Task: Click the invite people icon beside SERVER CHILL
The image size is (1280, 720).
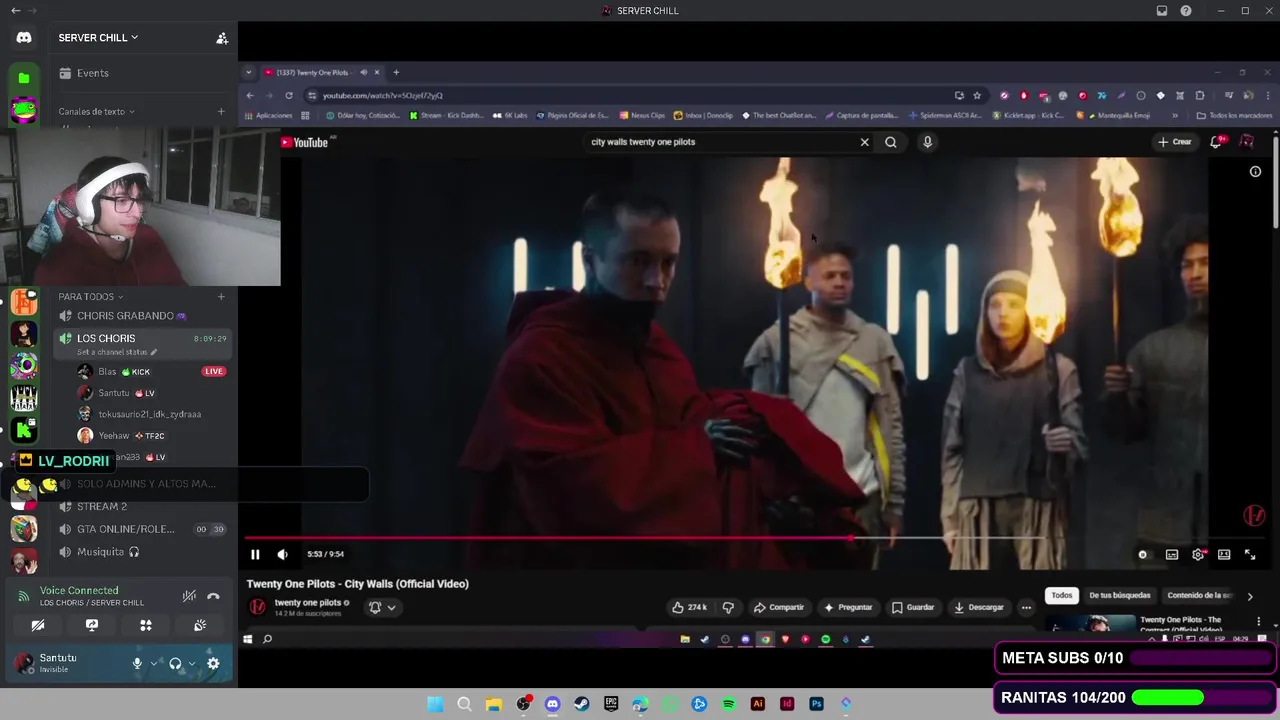Action: [222, 38]
